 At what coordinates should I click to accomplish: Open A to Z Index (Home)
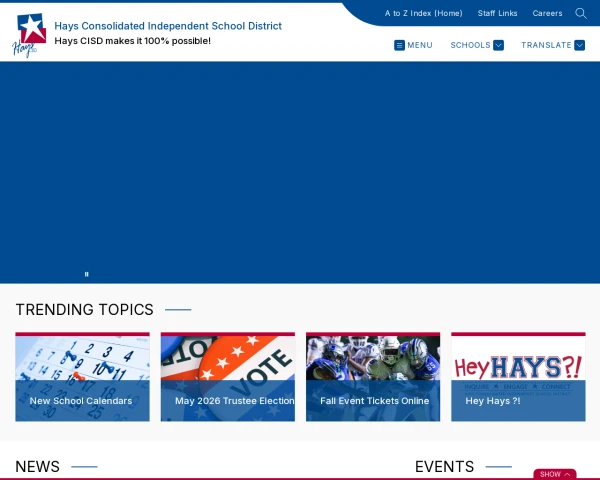point(423,13)
